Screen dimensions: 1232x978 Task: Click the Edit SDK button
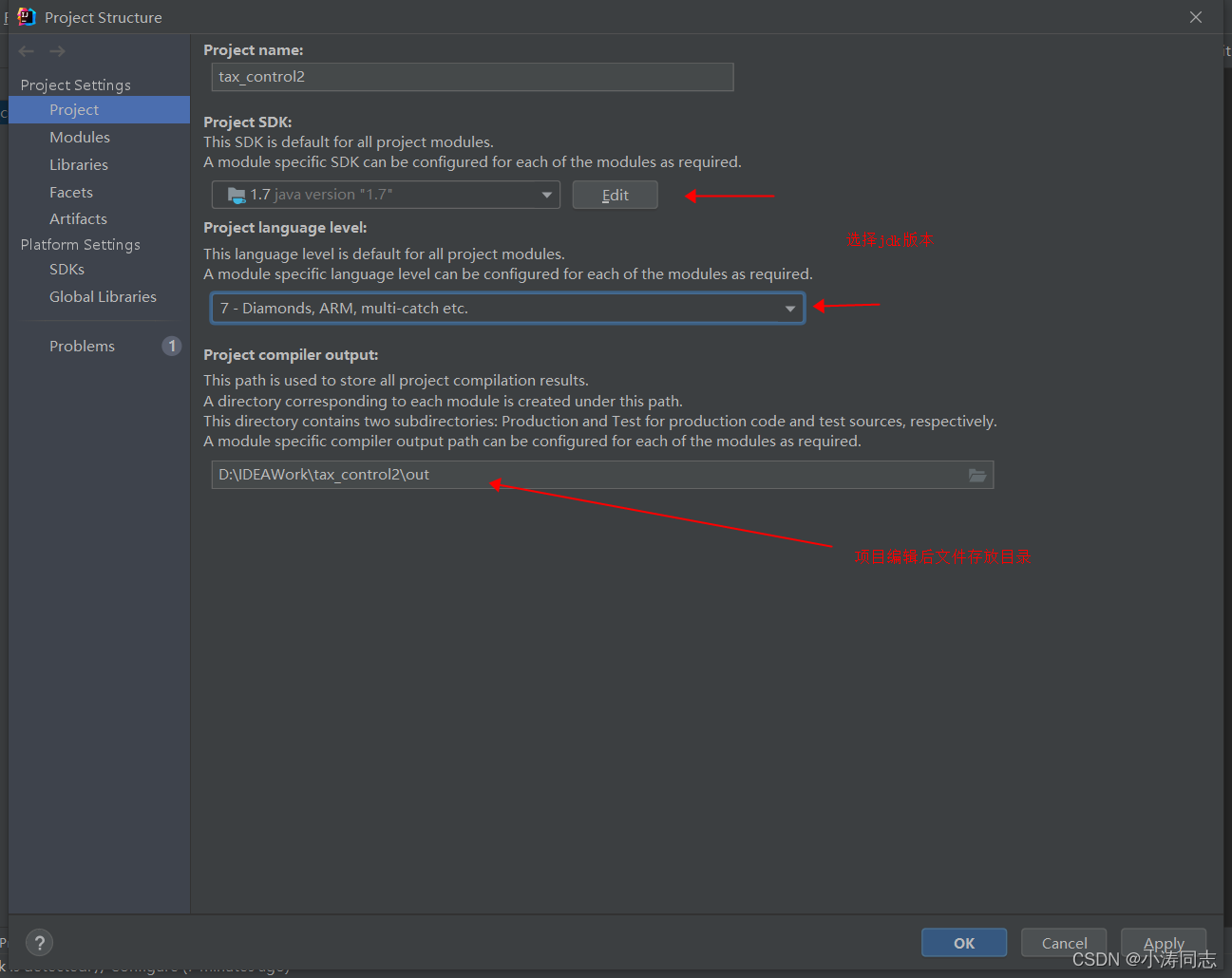point(615,195)
